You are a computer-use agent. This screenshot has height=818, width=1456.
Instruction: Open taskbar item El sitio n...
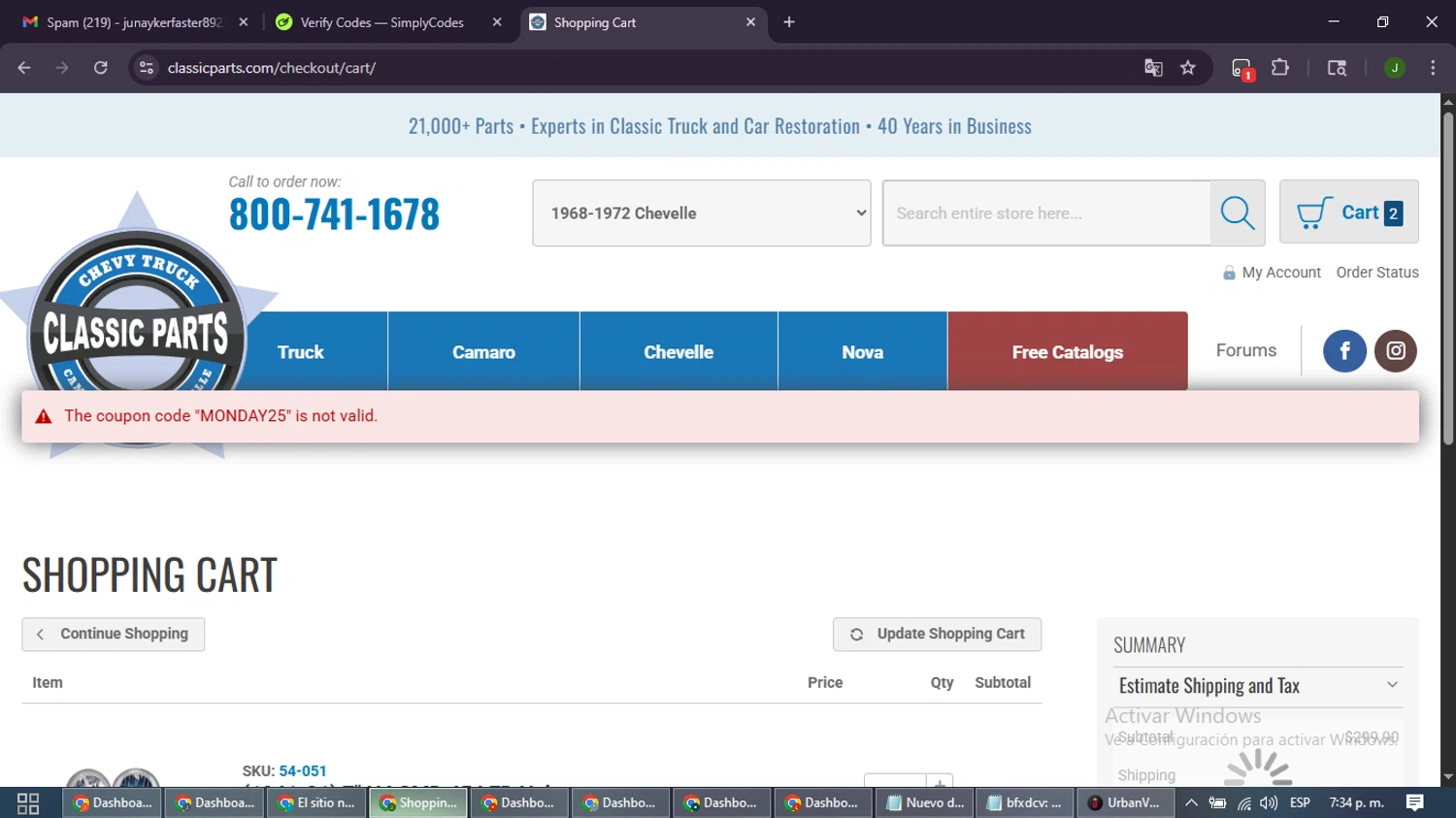coord(315,802)
